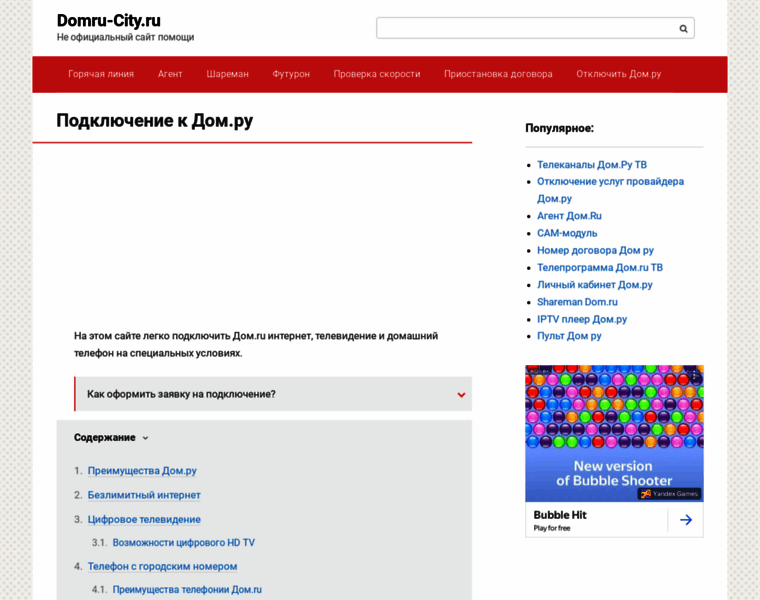Click 'Не официальный сайт помощи' tagline
760x600 pixels.
tap(125, 37)
